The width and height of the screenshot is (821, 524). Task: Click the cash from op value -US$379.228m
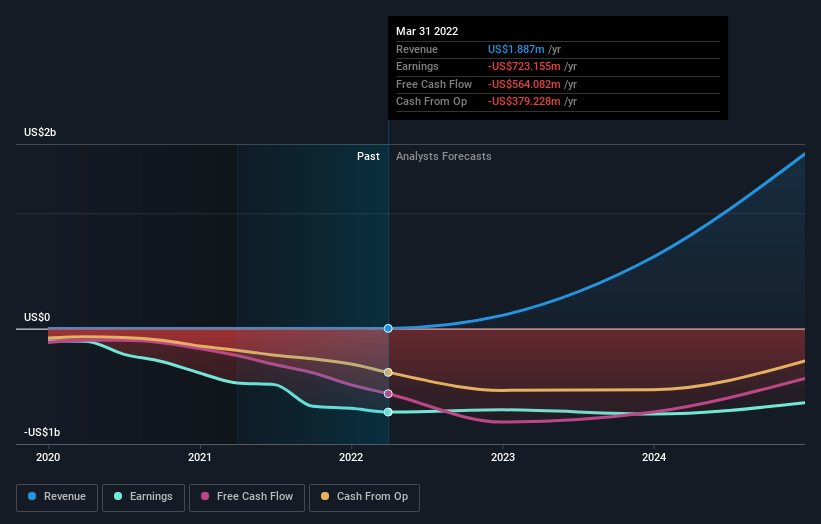click(524, 102)
